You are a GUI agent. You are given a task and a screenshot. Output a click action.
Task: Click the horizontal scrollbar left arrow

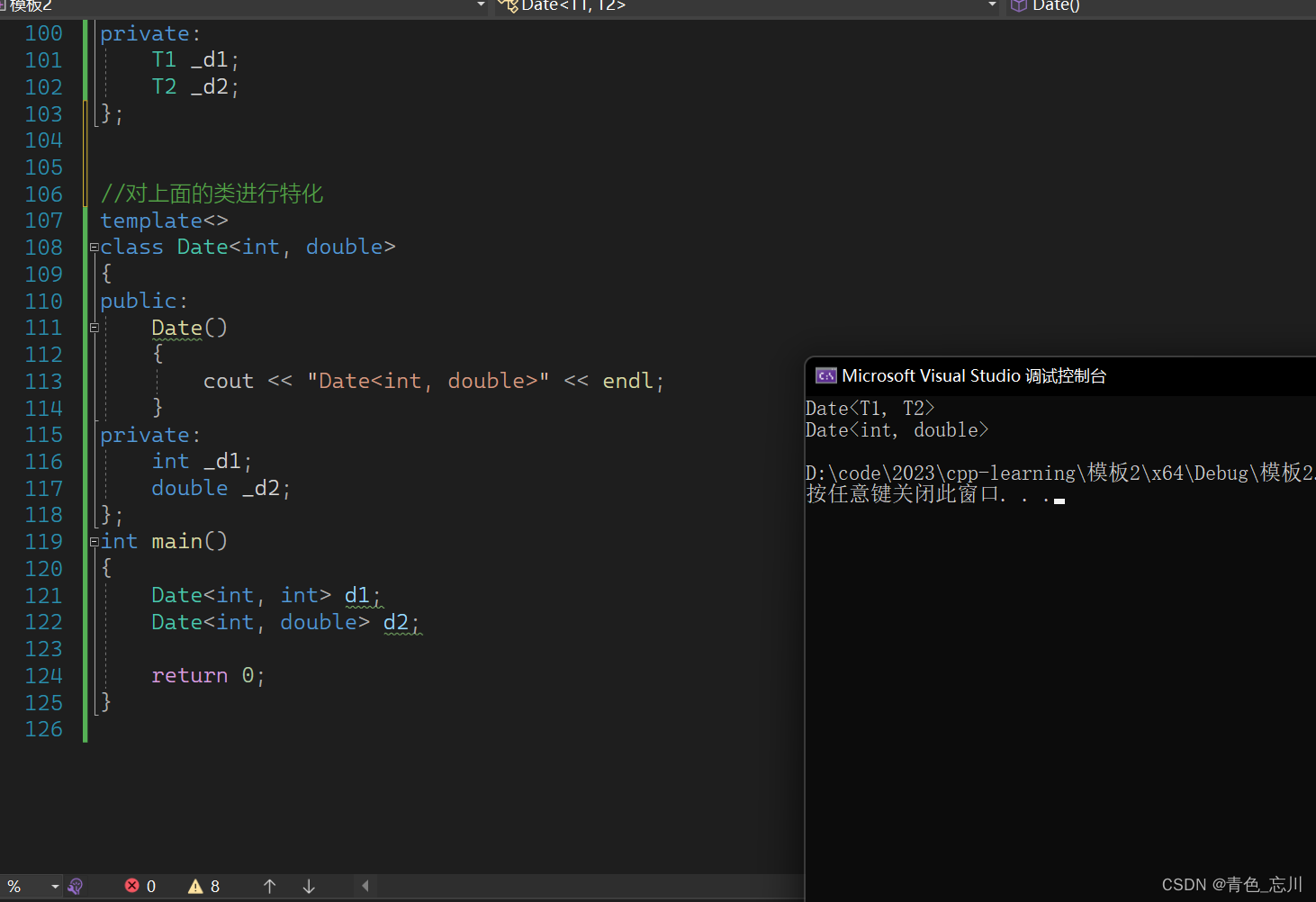[365, 886]
